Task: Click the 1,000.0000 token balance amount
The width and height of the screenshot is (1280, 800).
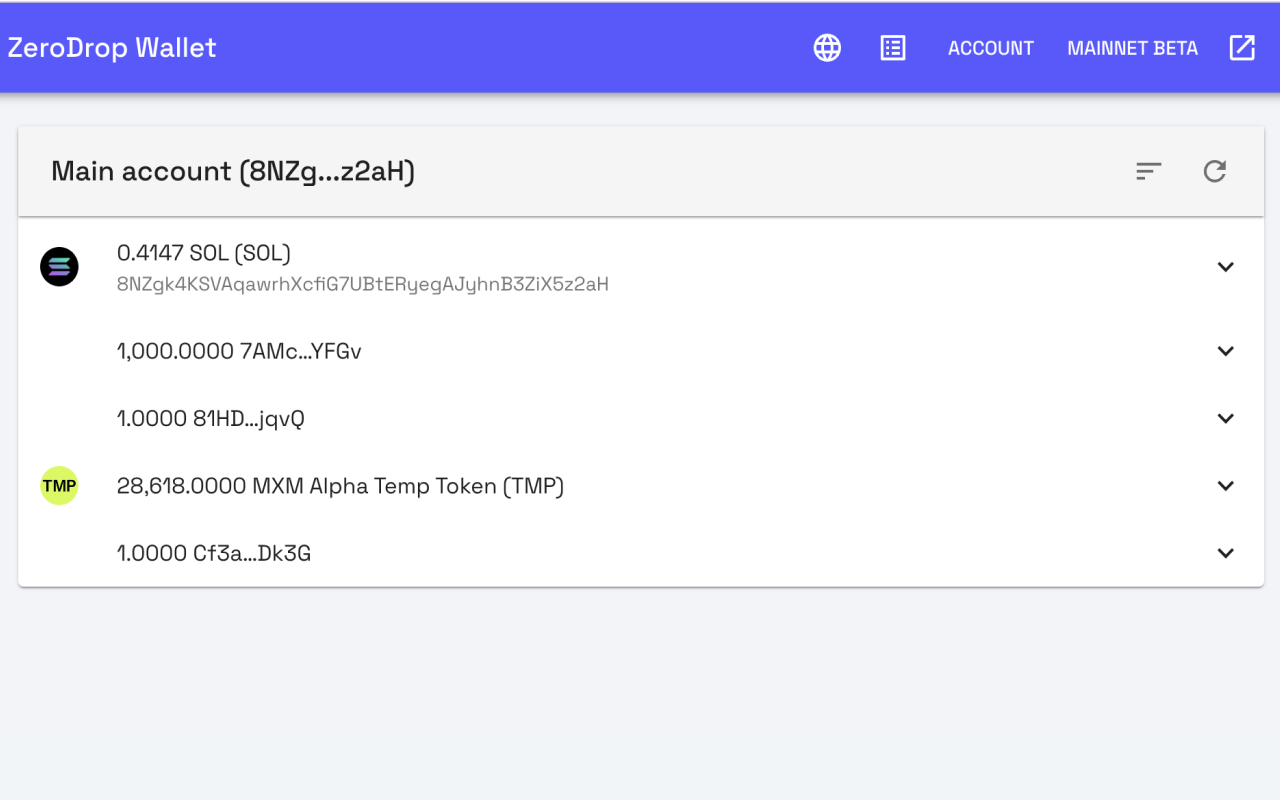Action: click(239, 351)
